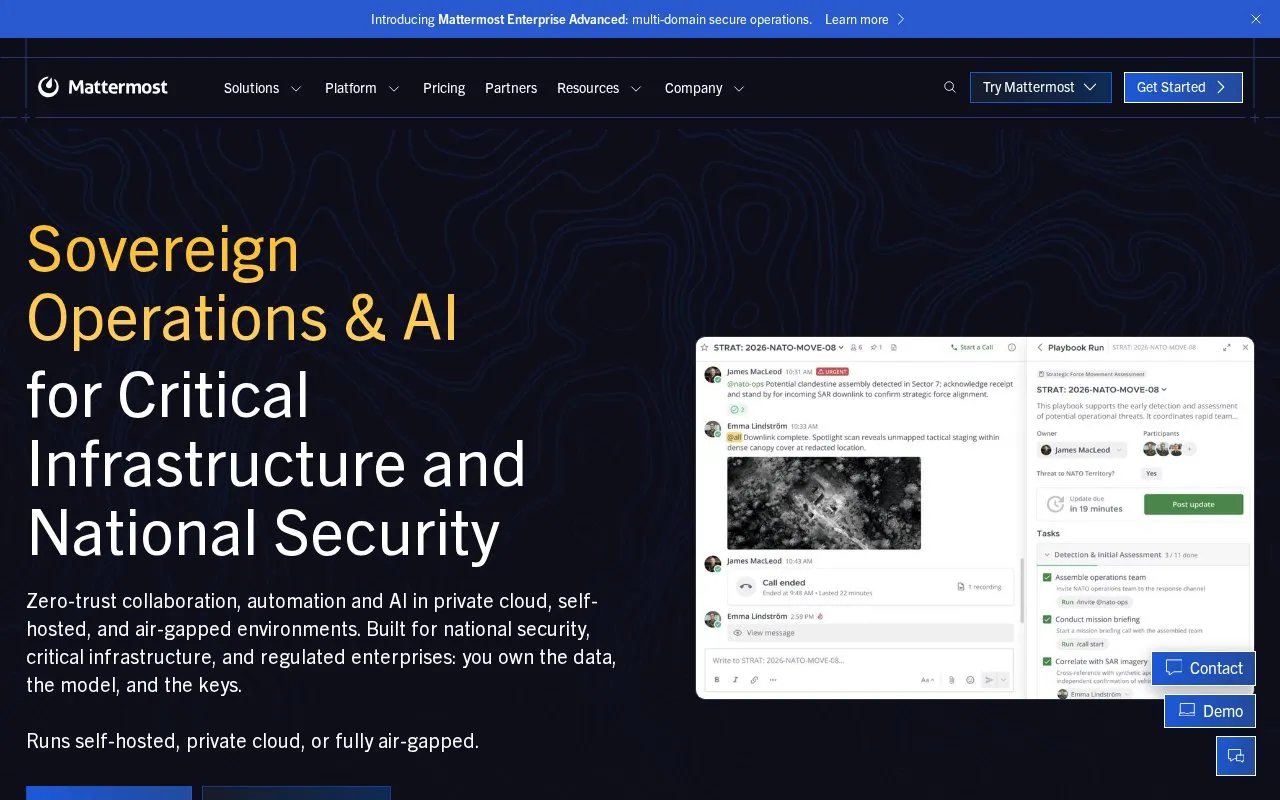Toggle Aa formatting bar in composer
This screenshot has width=1280, height=800.
click(x=927, y=680)
